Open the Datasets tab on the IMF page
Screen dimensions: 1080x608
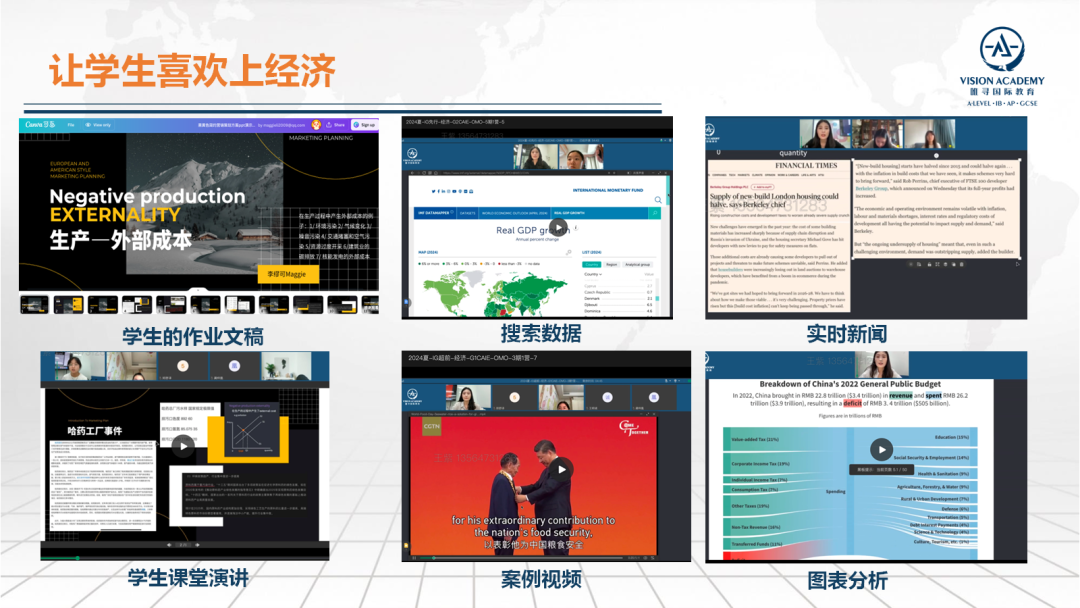coord(468,213)
